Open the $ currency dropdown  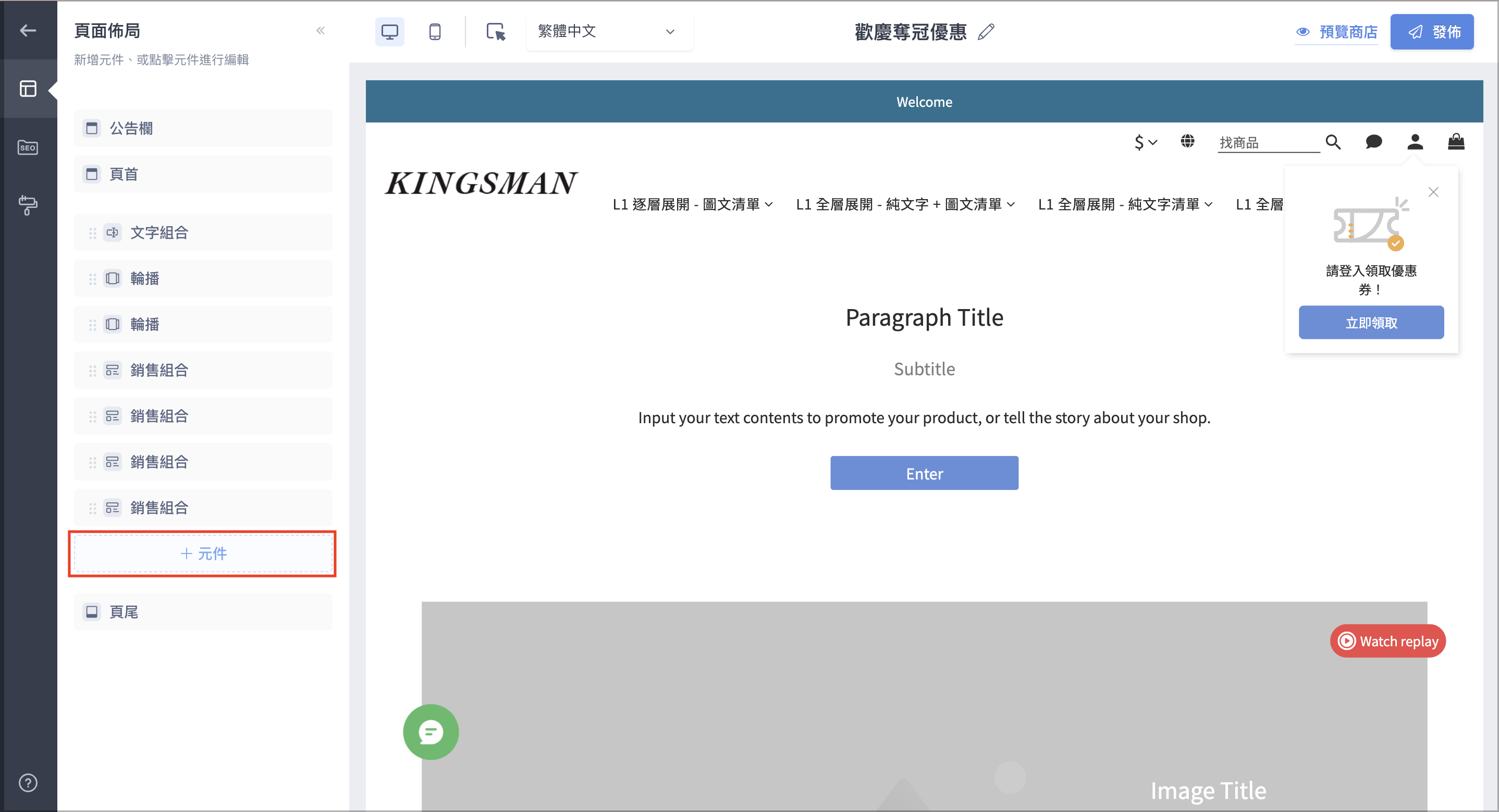pyautogui.click(x=1146, y=142)
